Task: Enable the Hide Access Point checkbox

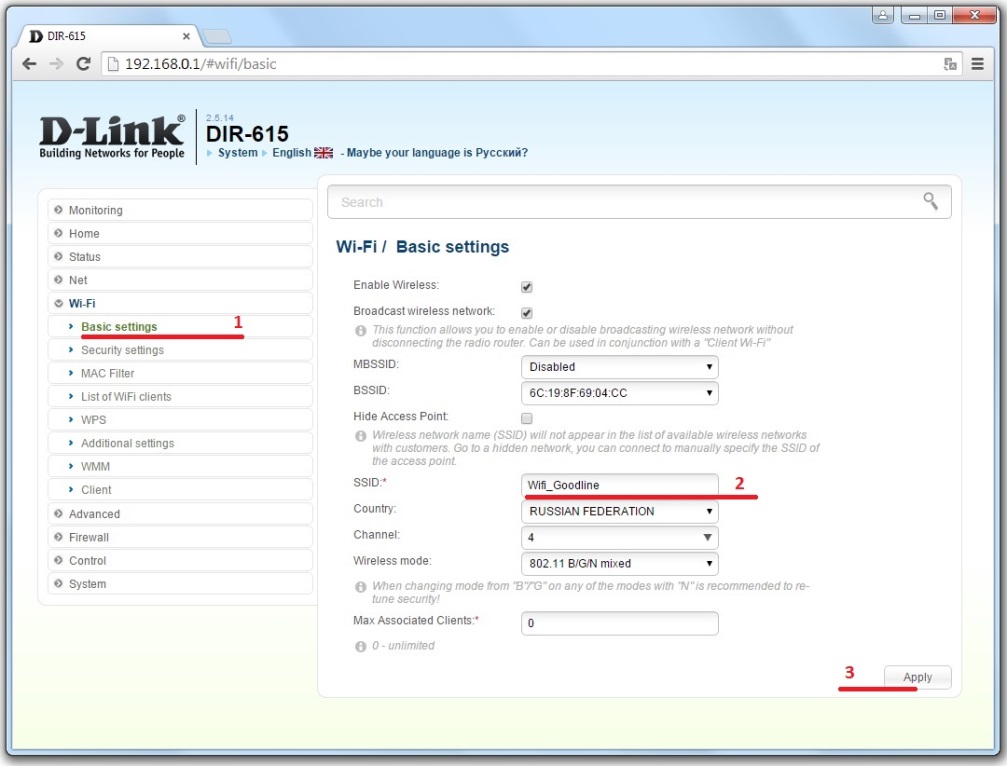Action: [x=527, y=418]
